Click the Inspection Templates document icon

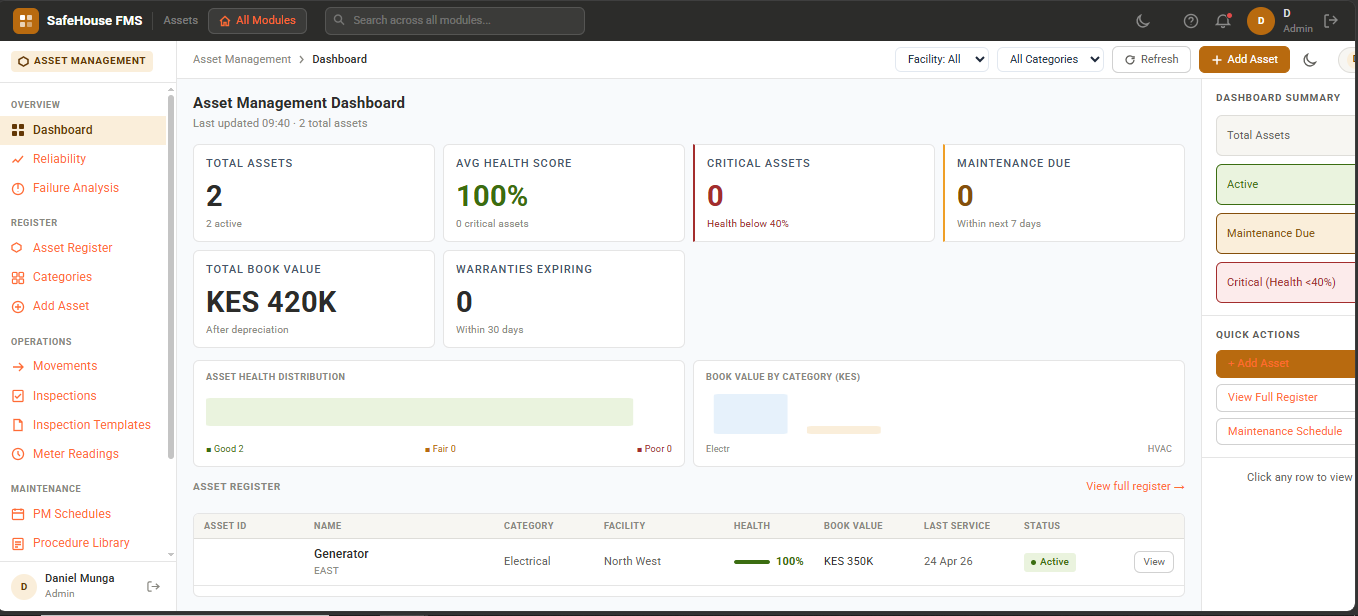pyautogui.click(x=18, y=425)
